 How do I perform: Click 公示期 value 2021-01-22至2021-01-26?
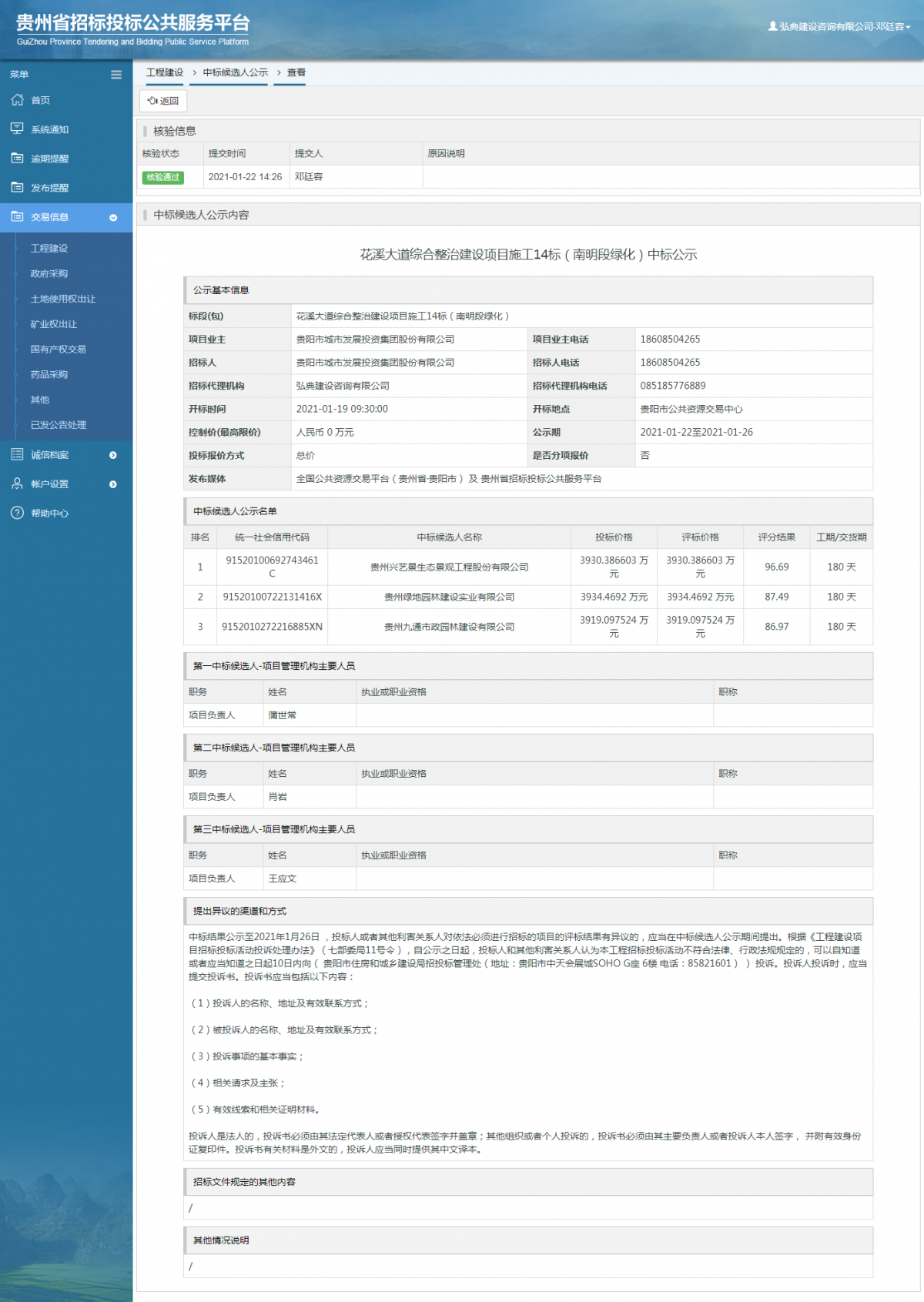pyautogui.click(x=697, y=433)
